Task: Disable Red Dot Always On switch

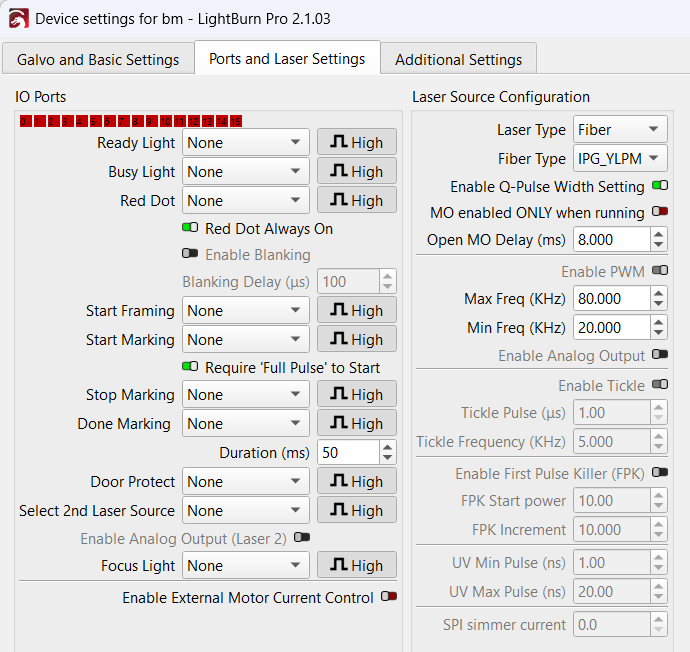Action: [x=190, y=227]
